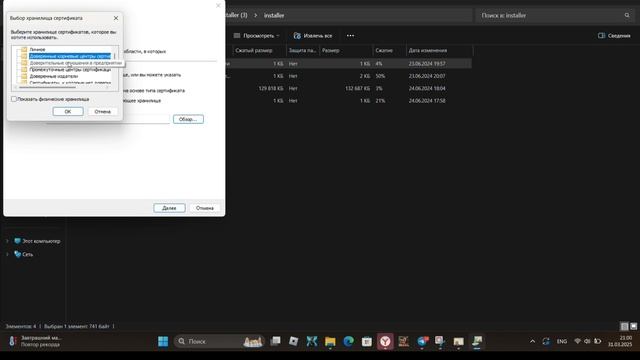Image resolution: width=640 pixels, height=360 pixels.
Task: Select the file row dated 24.06.2024 17:58
Action: tap(349, 100)
